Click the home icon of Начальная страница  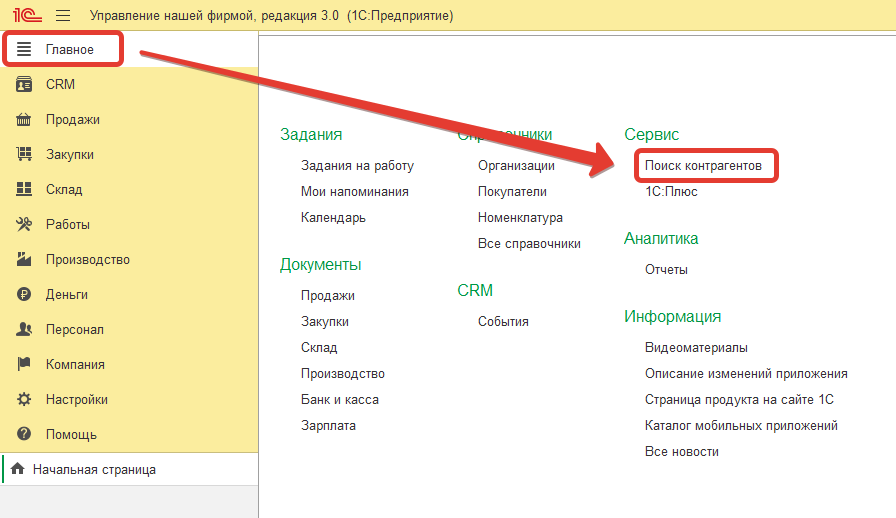(x=18, y=469)
